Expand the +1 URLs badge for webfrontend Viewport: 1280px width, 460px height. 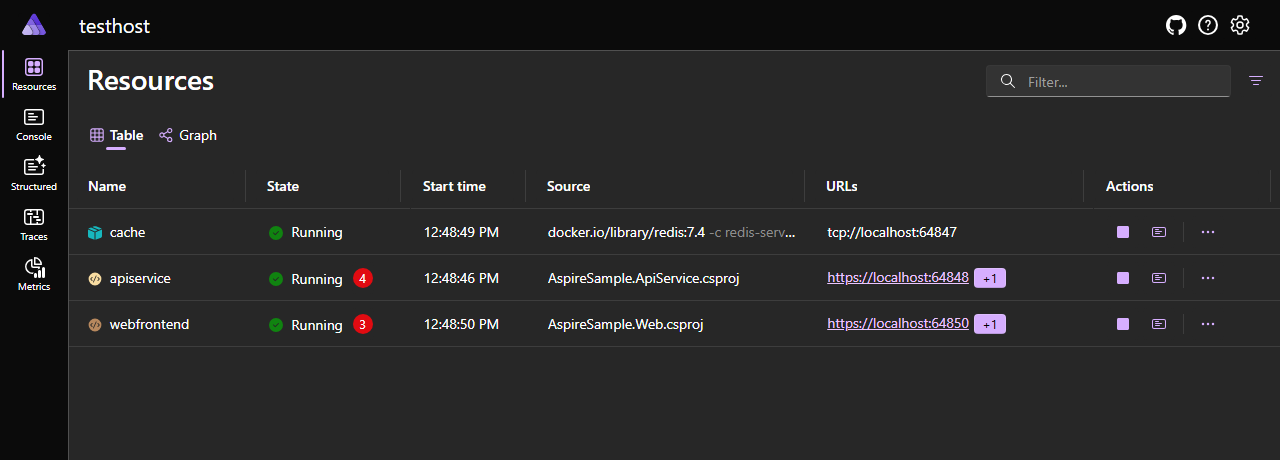click(x=990, y=324)
